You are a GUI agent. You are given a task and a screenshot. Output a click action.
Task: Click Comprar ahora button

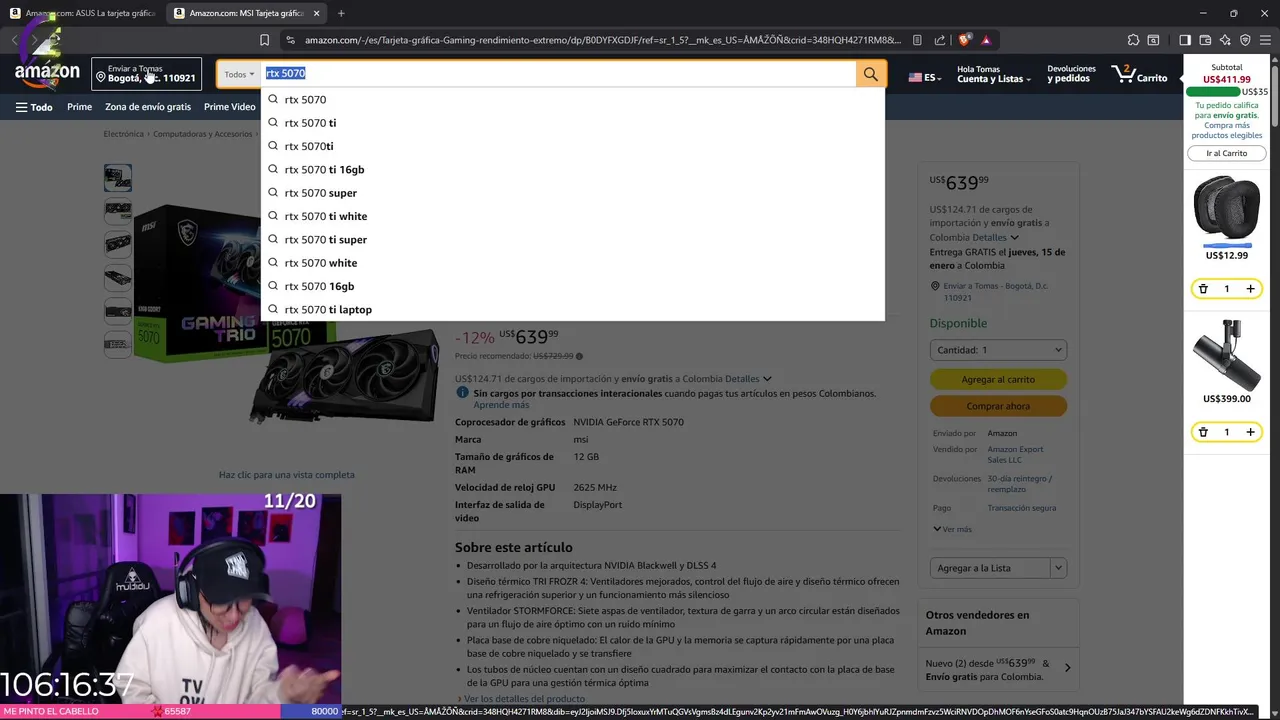(x=998, y=406)
